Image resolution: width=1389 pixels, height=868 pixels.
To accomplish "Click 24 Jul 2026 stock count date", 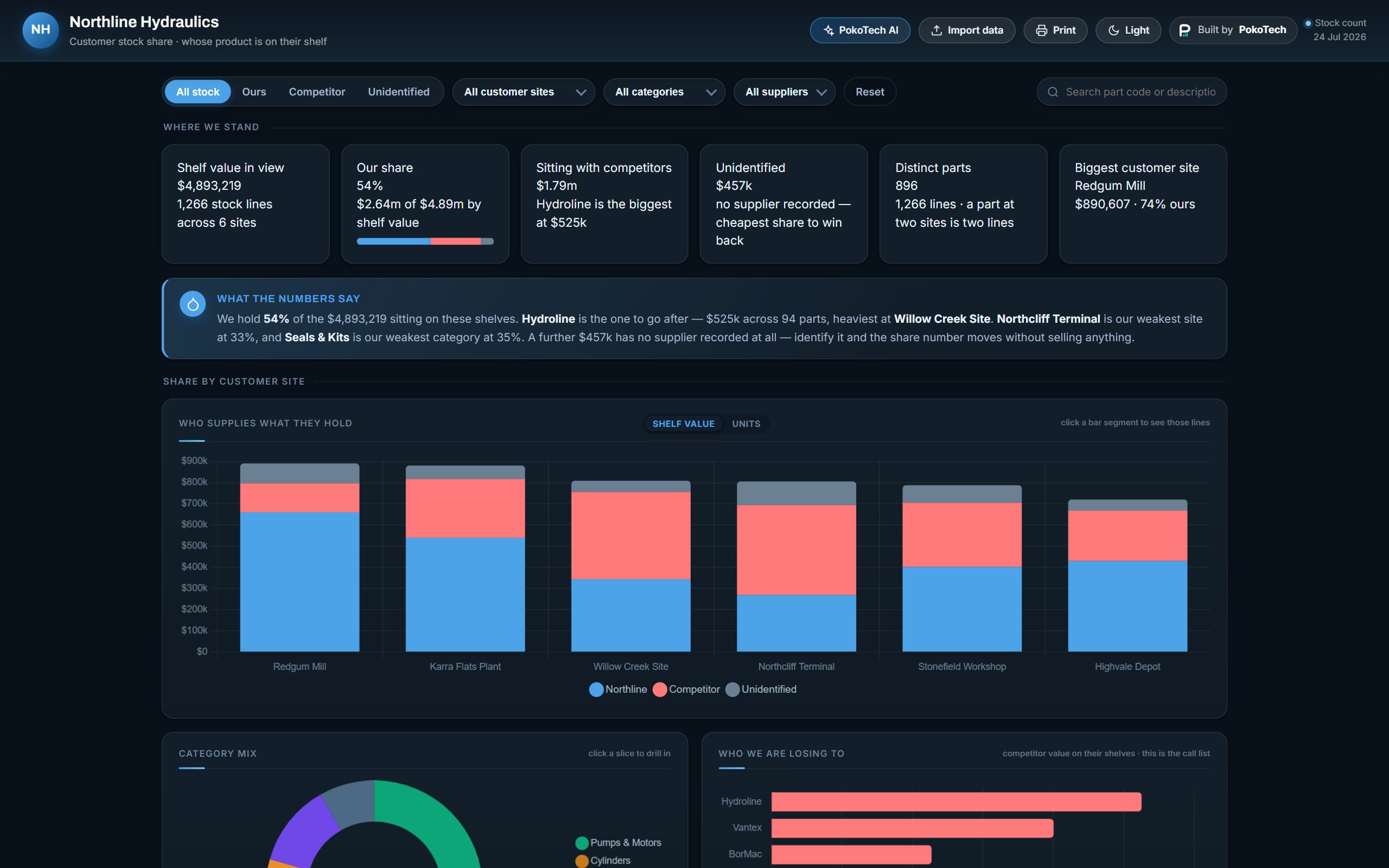I will pyautogui.click(x=1340, y=37).
